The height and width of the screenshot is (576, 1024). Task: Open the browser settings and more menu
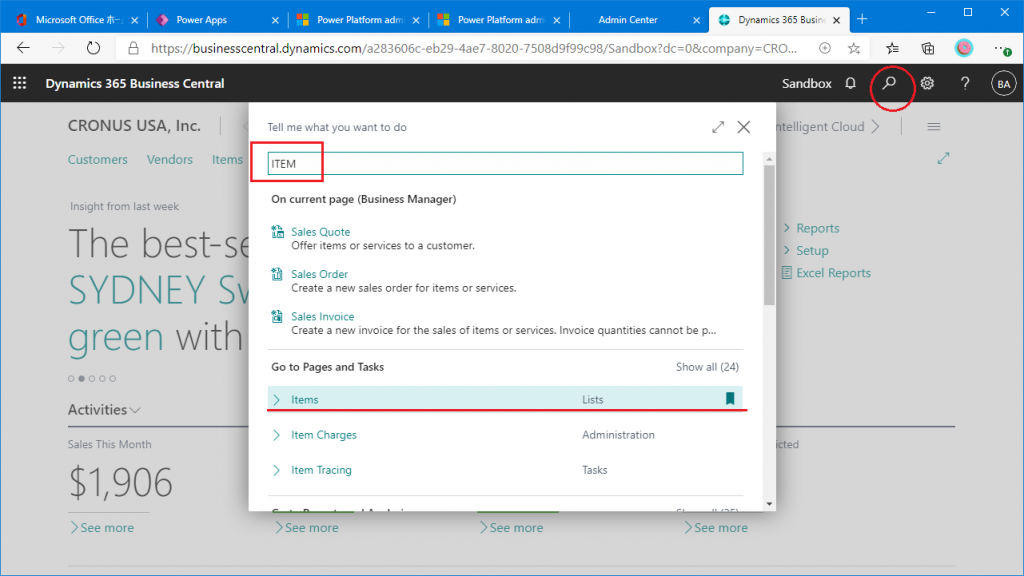1002,48
